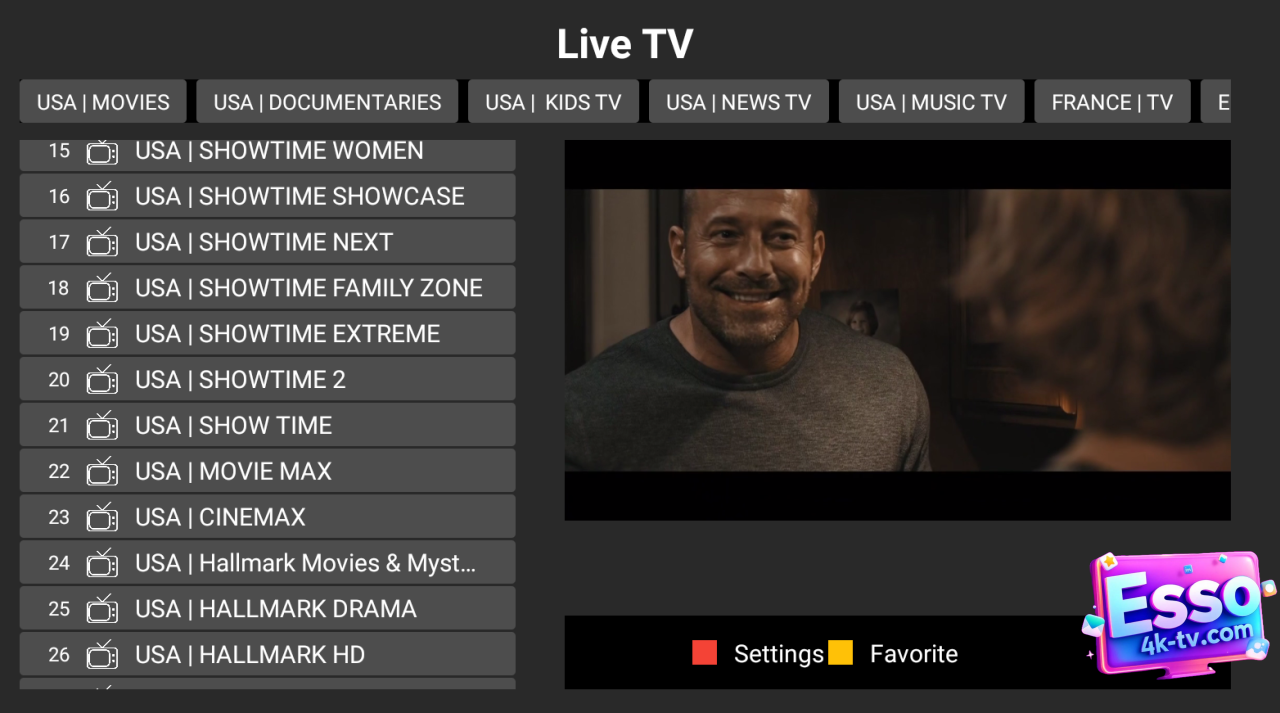Click the live video preview window

[897, 330]
